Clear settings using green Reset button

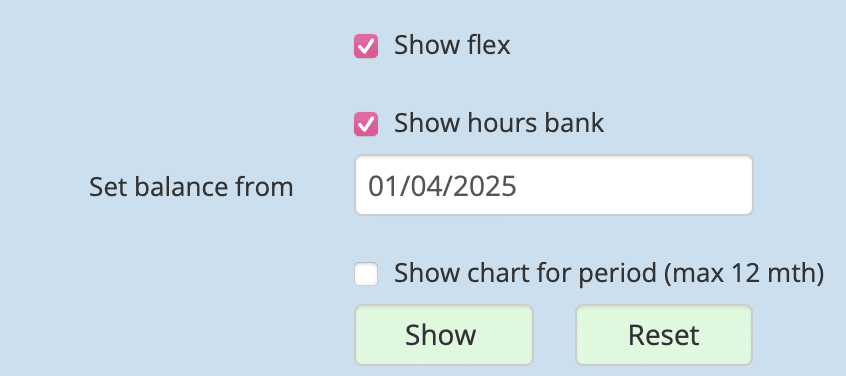664,335
